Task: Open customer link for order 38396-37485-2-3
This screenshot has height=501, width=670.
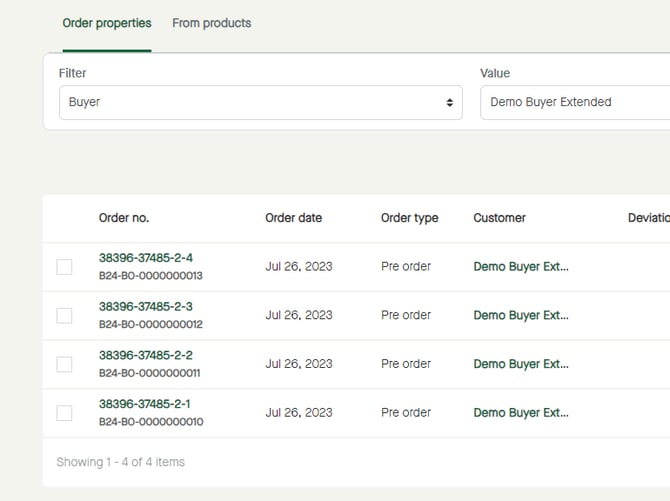Action: point(520,315)
